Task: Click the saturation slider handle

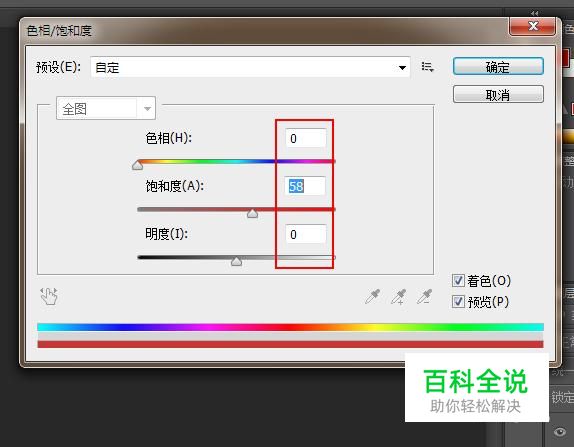Action: [x=252, y=213]
